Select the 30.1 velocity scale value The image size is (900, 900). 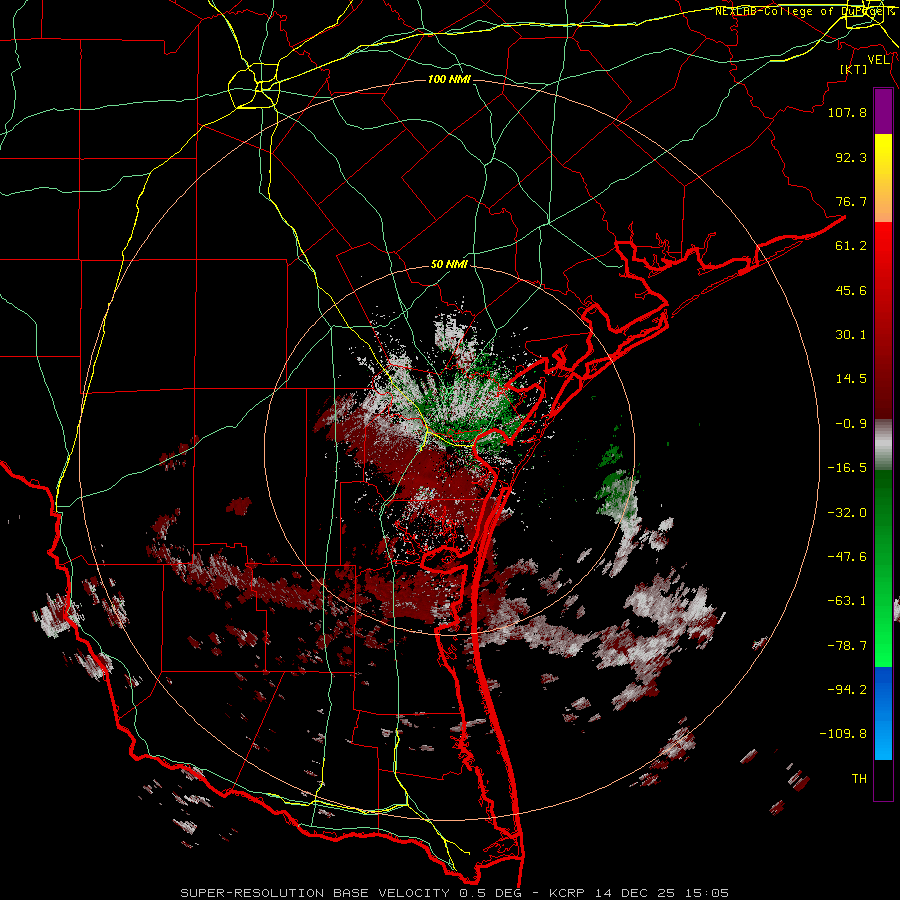pos(851,335)
